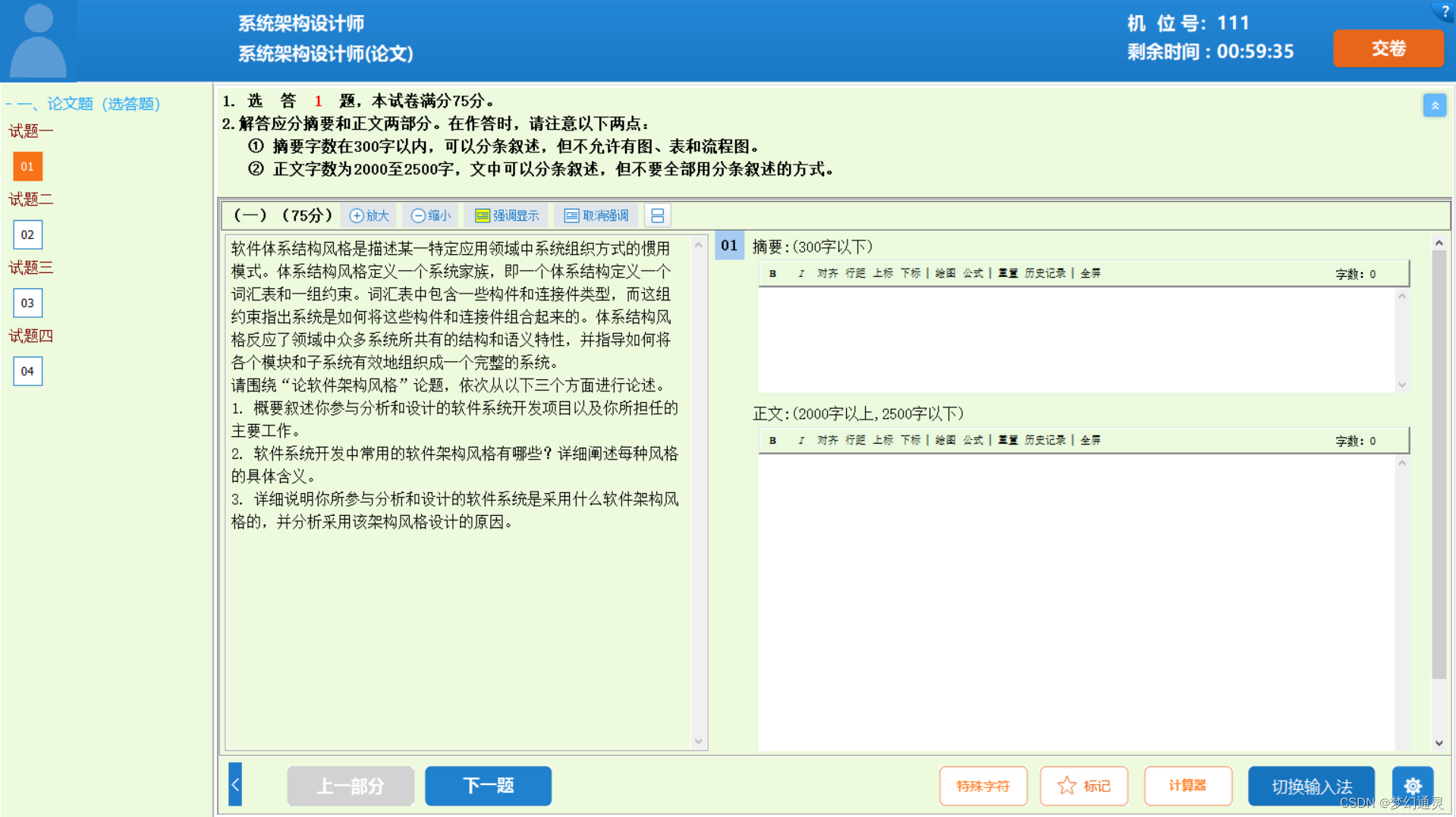Click the answer panel scroll down arrow
The height and width of the screenshot is (817, 1456).
point(1439,743)
